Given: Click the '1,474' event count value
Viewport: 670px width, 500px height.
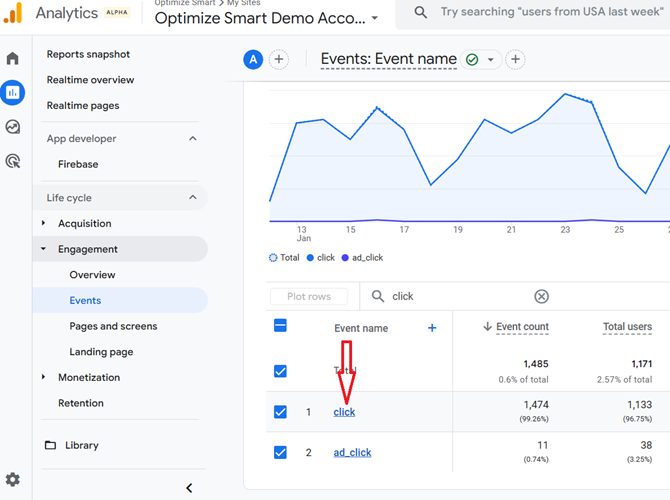Looking at the screenshot, I should coord(536,405).
